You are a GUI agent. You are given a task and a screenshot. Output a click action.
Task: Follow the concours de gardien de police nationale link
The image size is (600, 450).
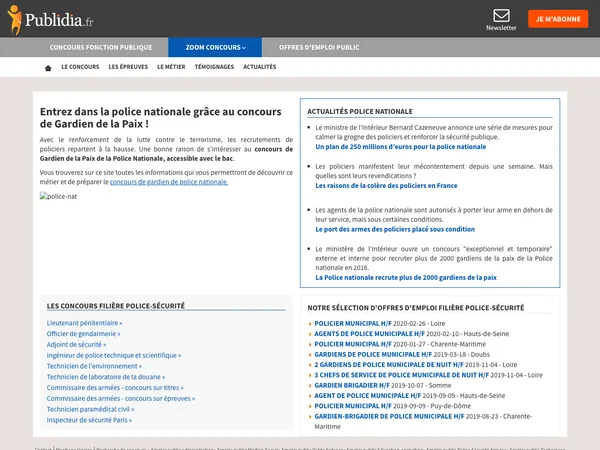click(x=169, y=182)
